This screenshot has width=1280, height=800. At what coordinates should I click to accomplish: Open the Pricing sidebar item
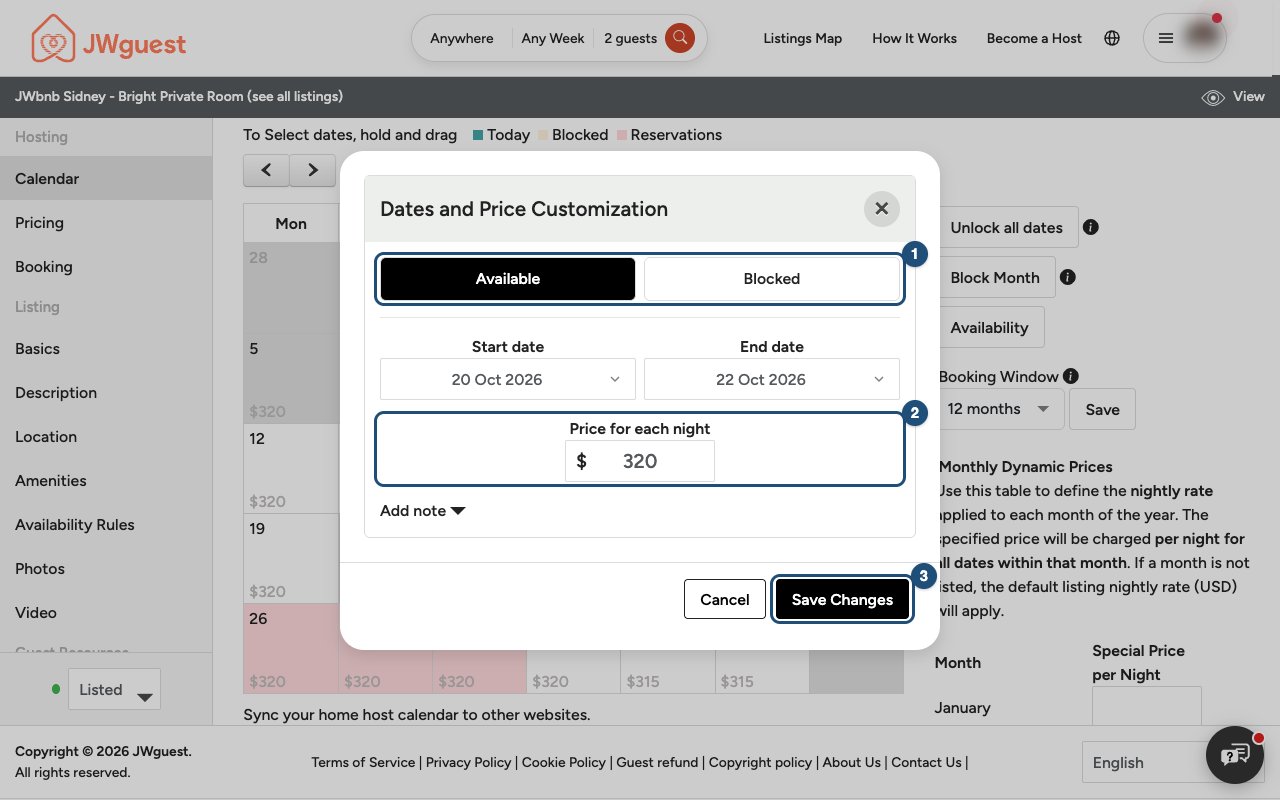[x=106, y=222]
